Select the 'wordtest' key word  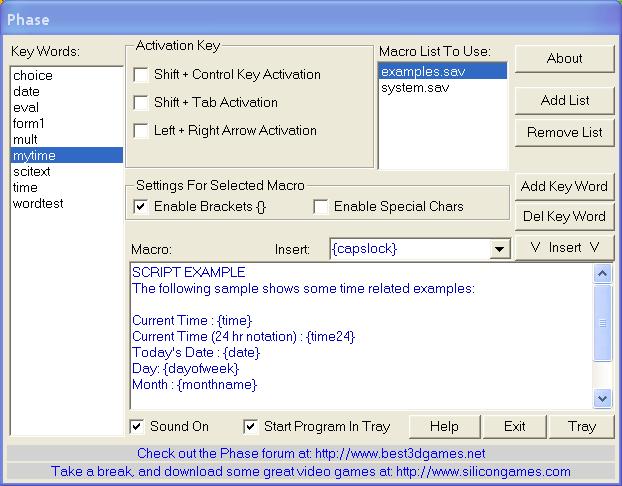tap(37, 204)
